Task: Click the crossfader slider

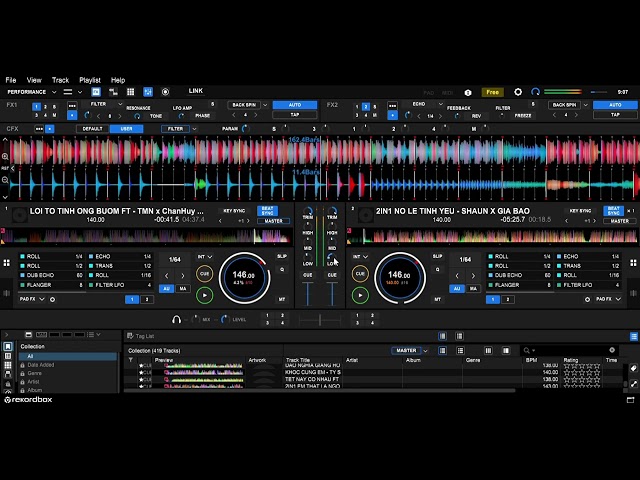Action: coord(320,319)
